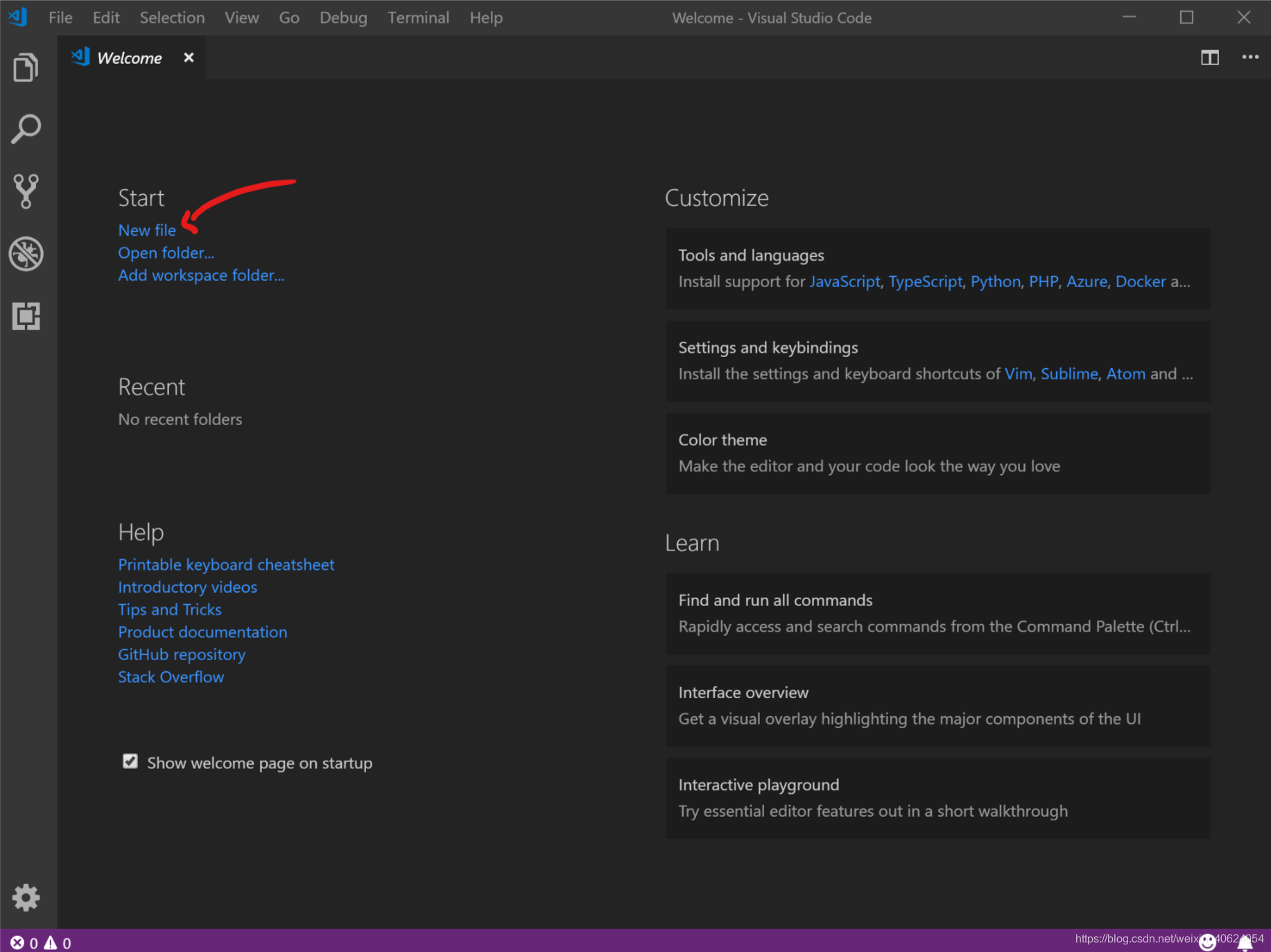Image resolution: width=1271 pixels, height=952 pixels.
Task: Install JavaScript language support
Action: pyautogui.click(x=845, y=282)
